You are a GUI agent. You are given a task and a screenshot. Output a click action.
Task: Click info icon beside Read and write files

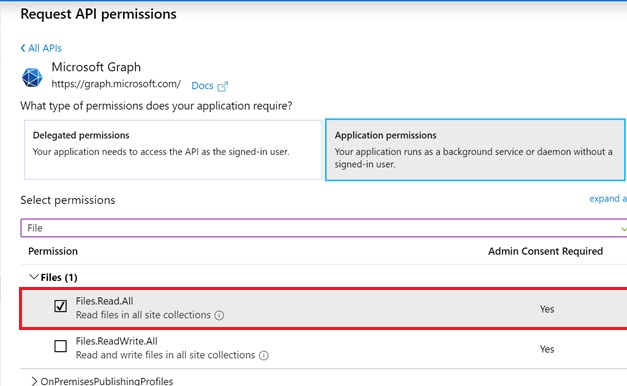264,355
